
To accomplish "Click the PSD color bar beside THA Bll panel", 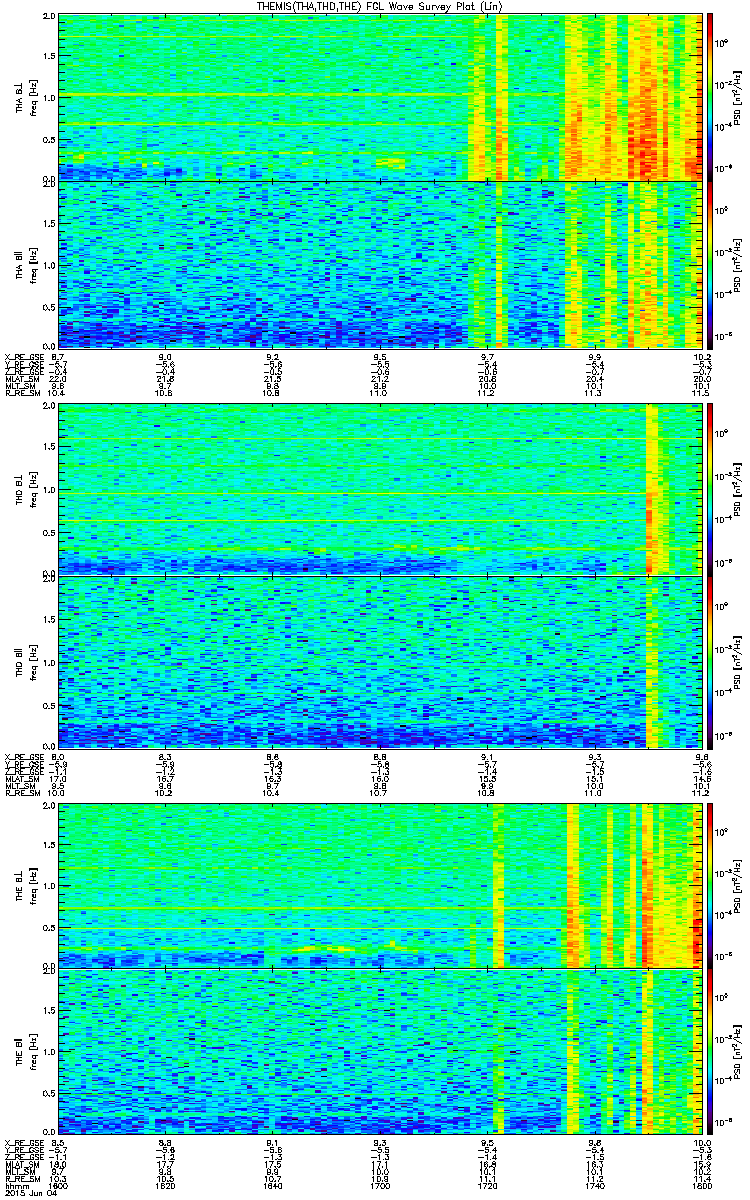I will [x=711, y=264].
